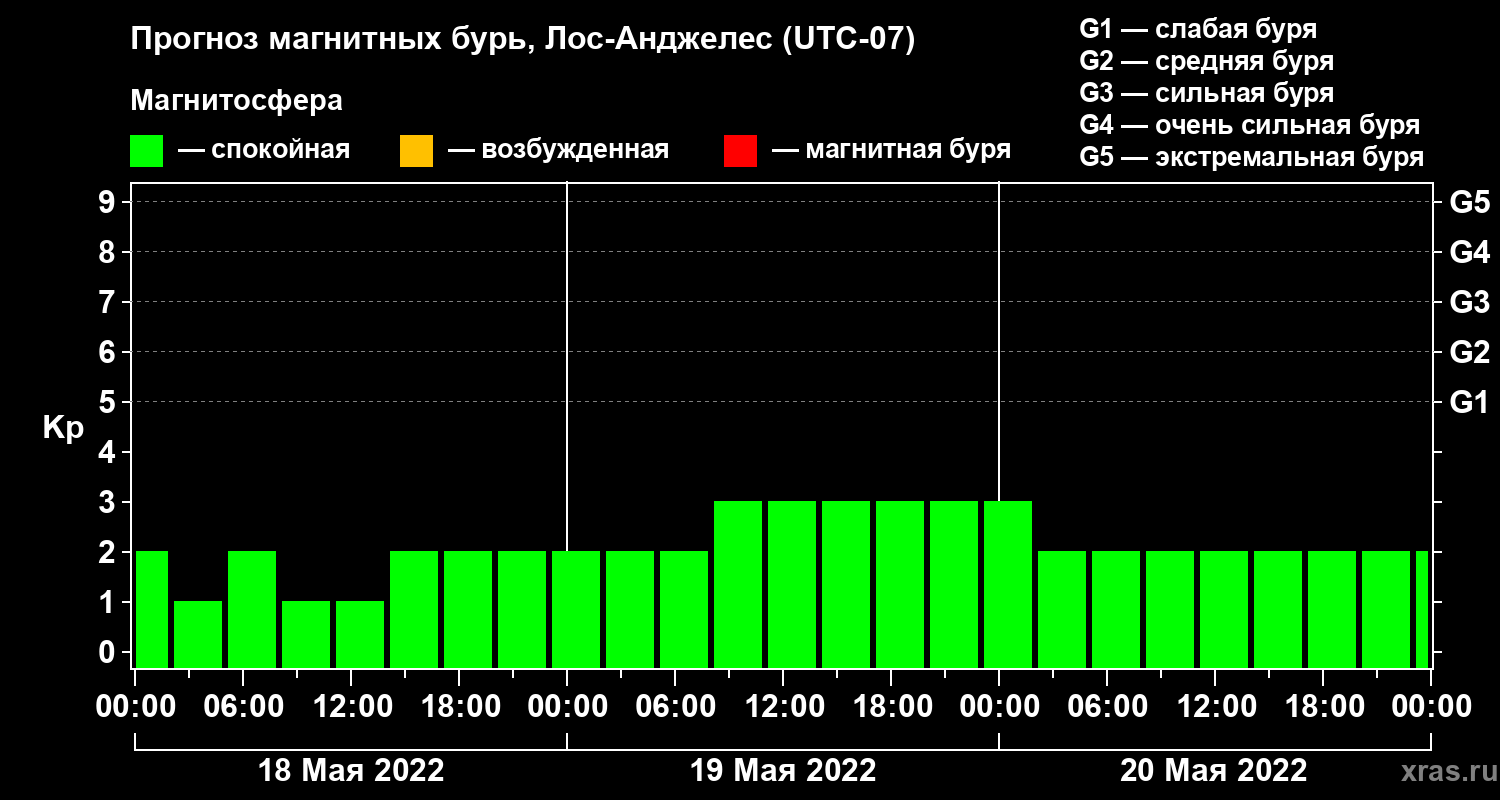Click the first Kp 1 bar on 18 Мая

pyautogui.click(x=198, y=634)
